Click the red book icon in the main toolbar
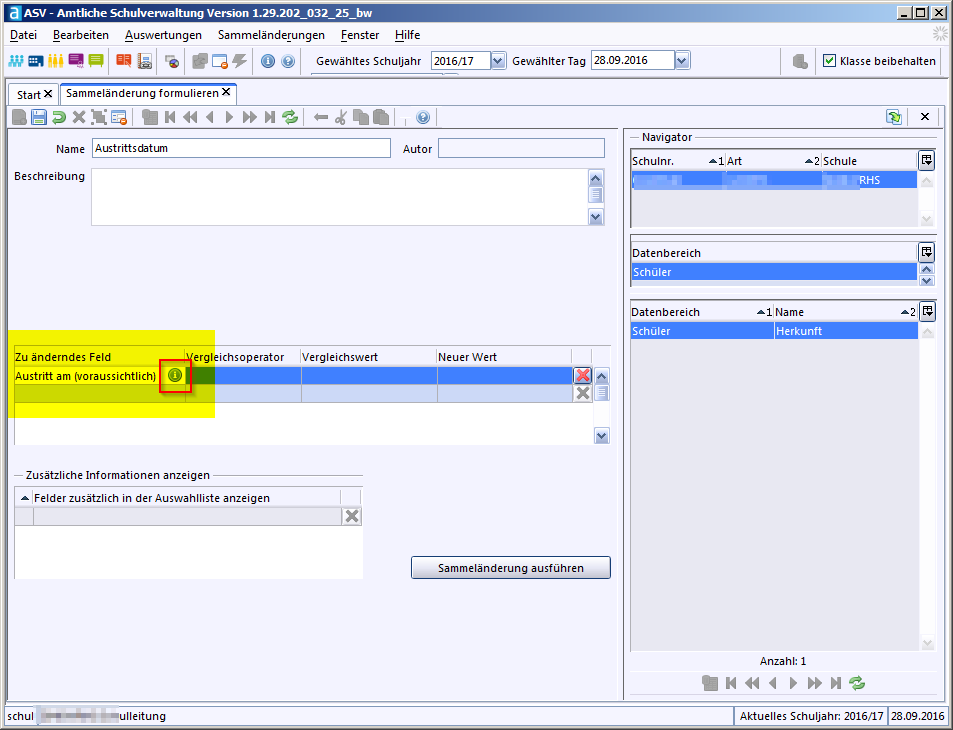Viewport: 953px width, 730px height. [124, 61]
